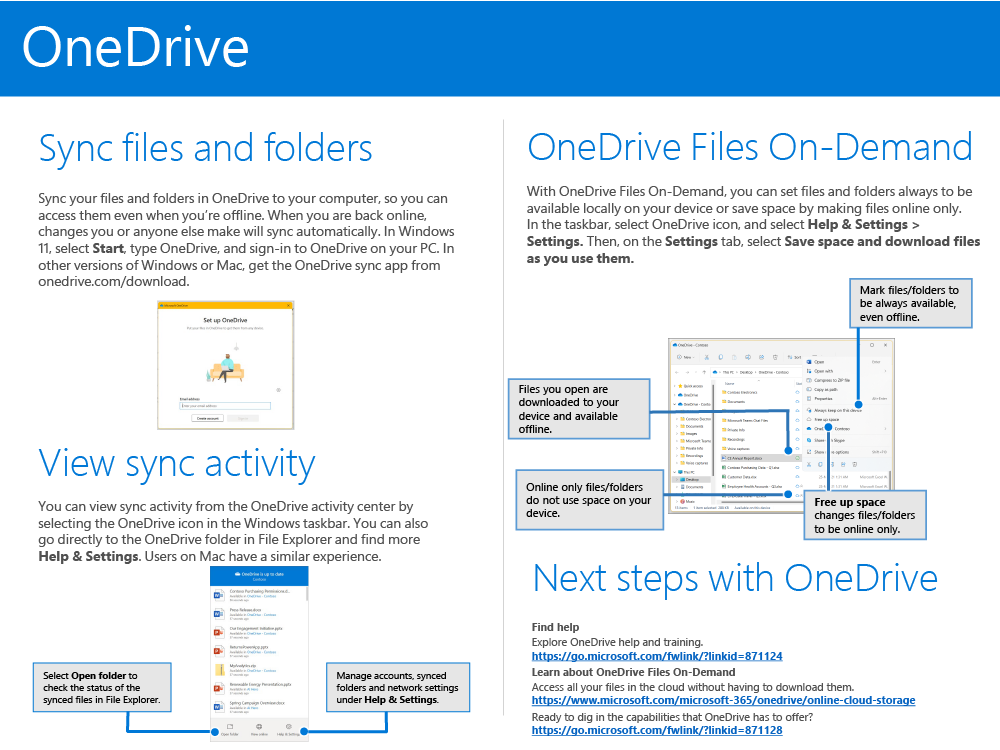Collapse the OneDrive - Contoso tree node
The height and width of the screenshot is (750, 1000).
(675, 404)
